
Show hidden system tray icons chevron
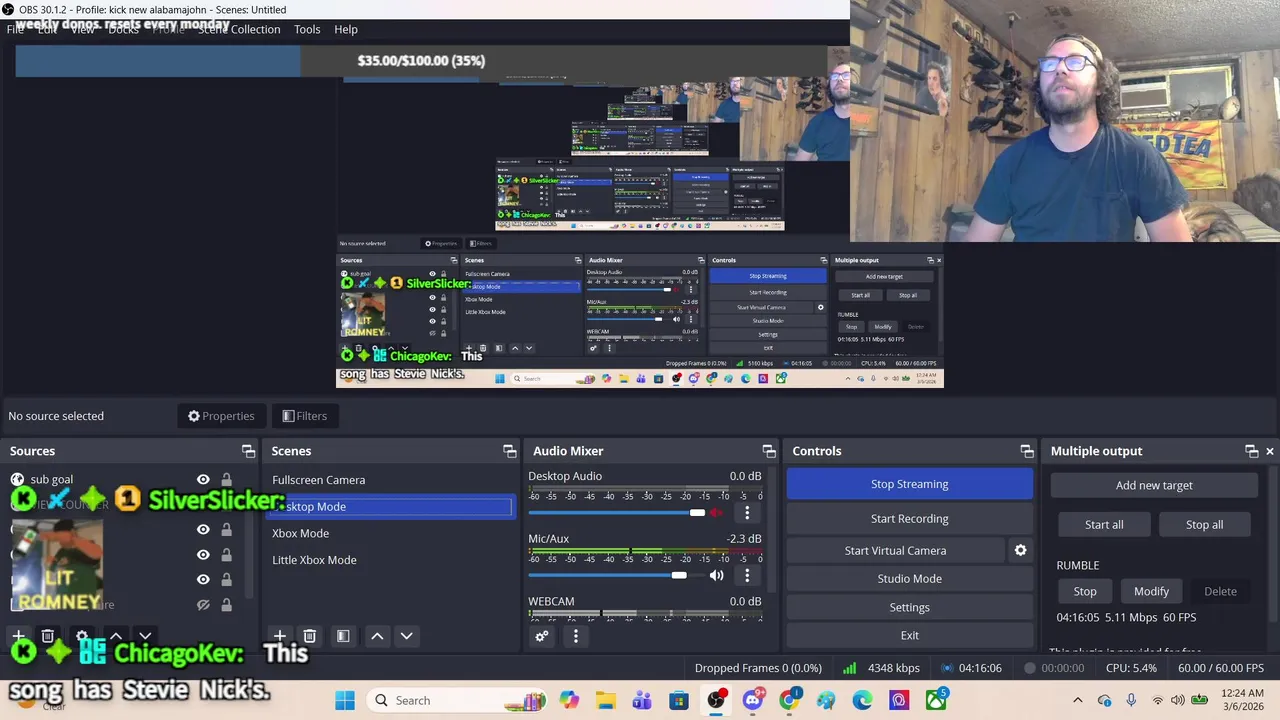coord(1077,700)
